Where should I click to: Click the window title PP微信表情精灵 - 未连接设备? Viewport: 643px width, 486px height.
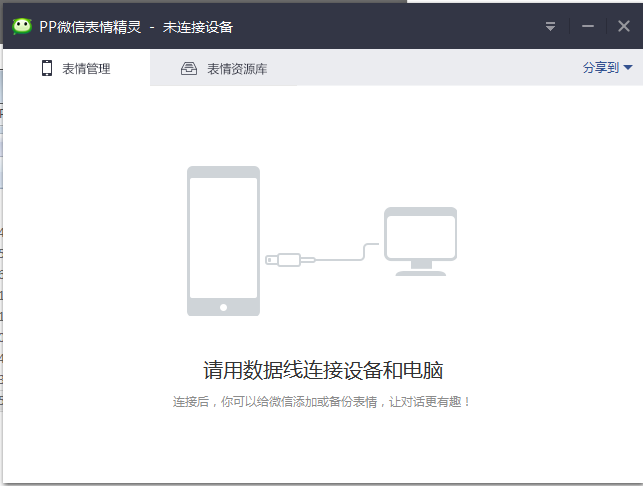136,27
